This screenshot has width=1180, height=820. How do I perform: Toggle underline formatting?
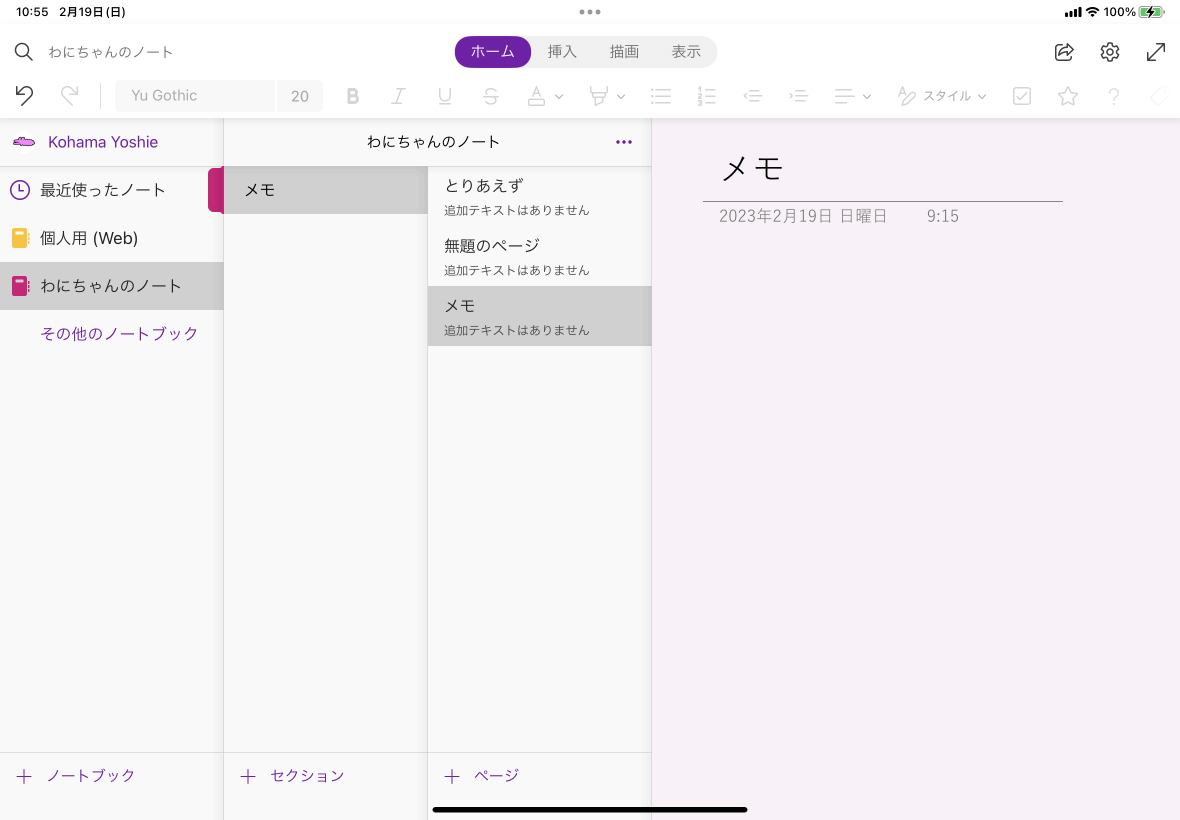tap(445, 96)
